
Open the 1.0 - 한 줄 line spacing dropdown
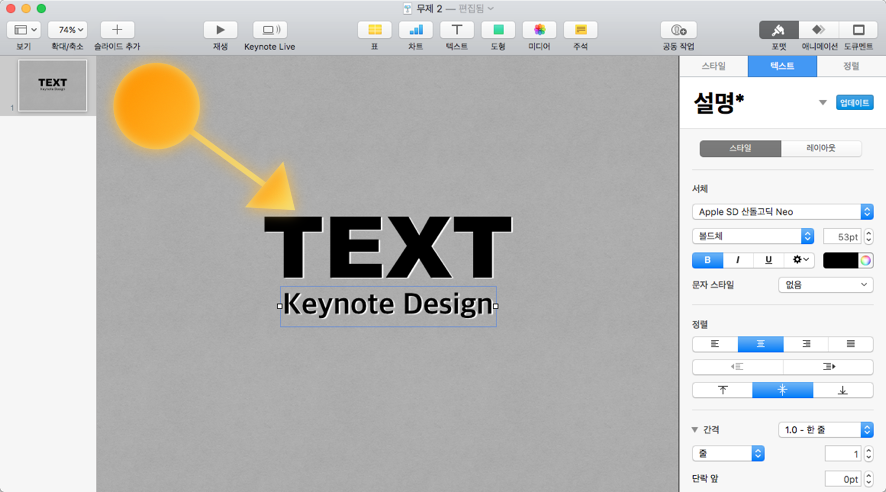(x=826, y=430)
